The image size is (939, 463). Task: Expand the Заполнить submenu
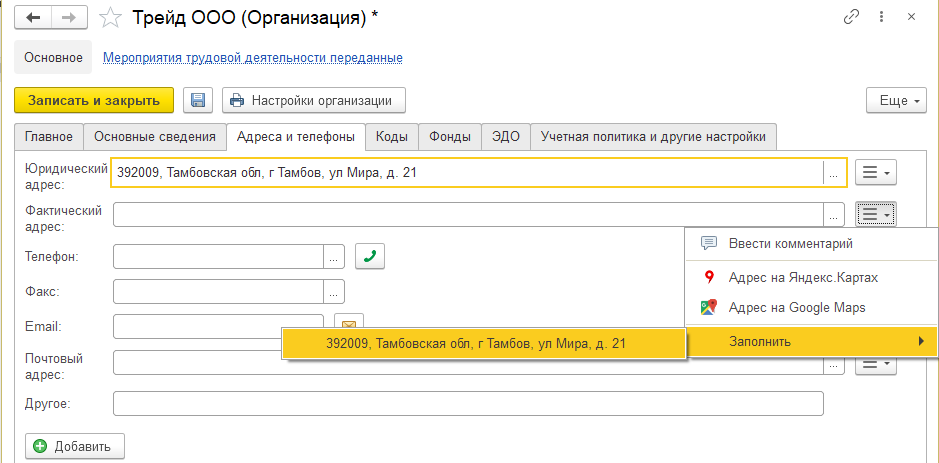coord(812,341)
